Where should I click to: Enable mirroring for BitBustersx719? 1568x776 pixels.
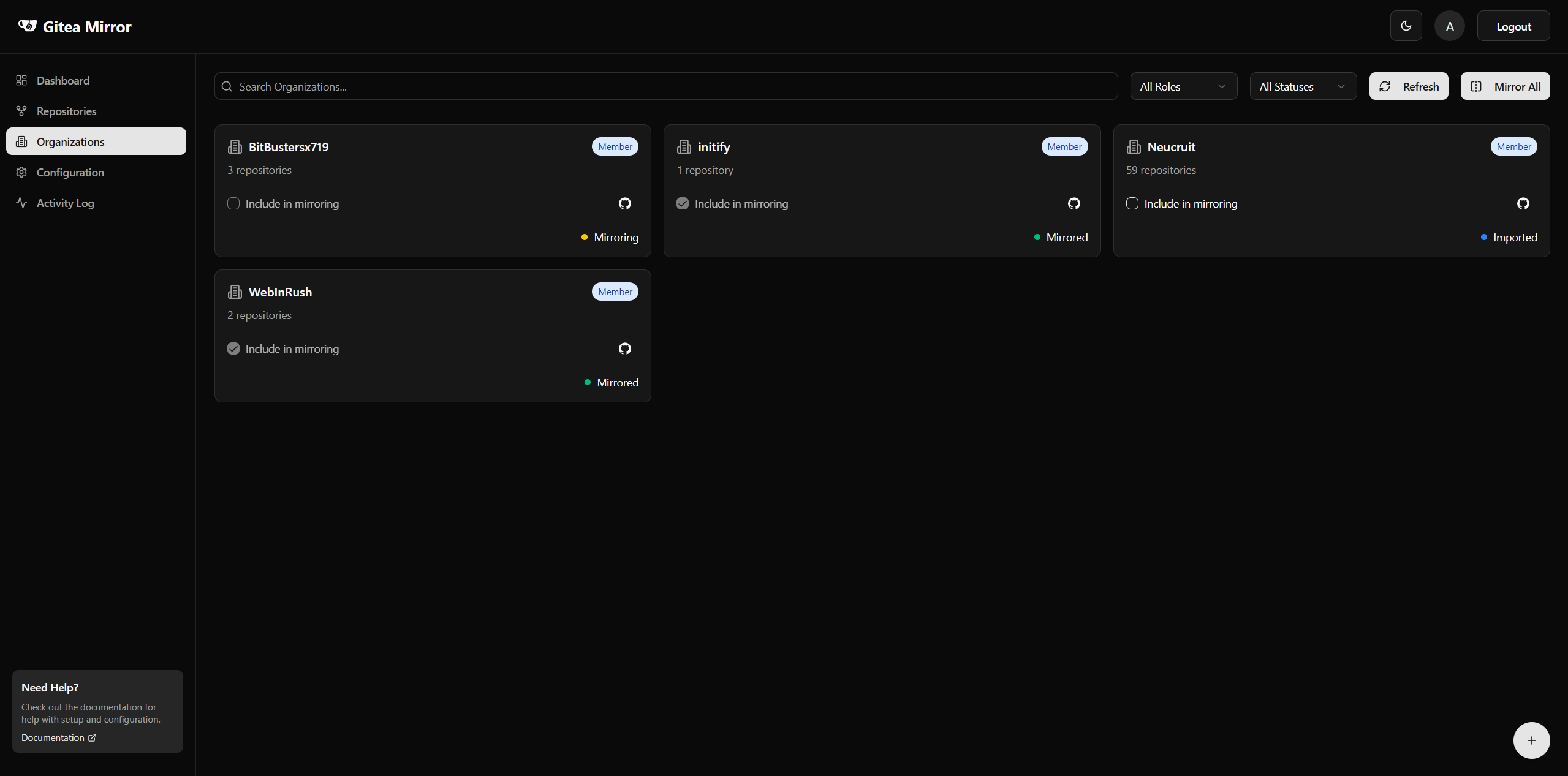pos(233,203)
